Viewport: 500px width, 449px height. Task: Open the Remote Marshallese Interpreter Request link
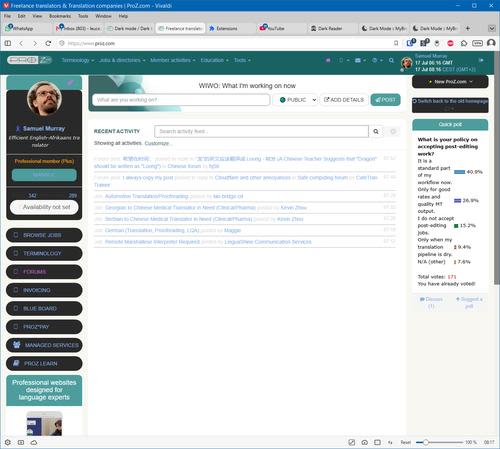[x=152, y=242]
